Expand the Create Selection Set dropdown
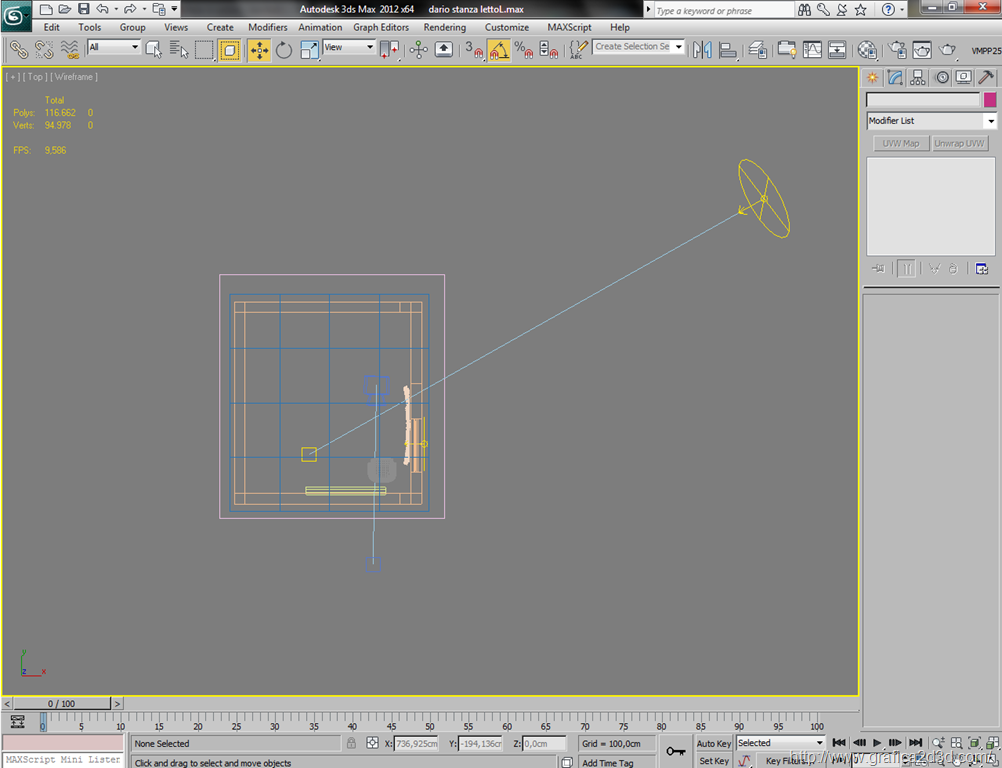This screenshot has width=1002, height=768. coord(679,47)
